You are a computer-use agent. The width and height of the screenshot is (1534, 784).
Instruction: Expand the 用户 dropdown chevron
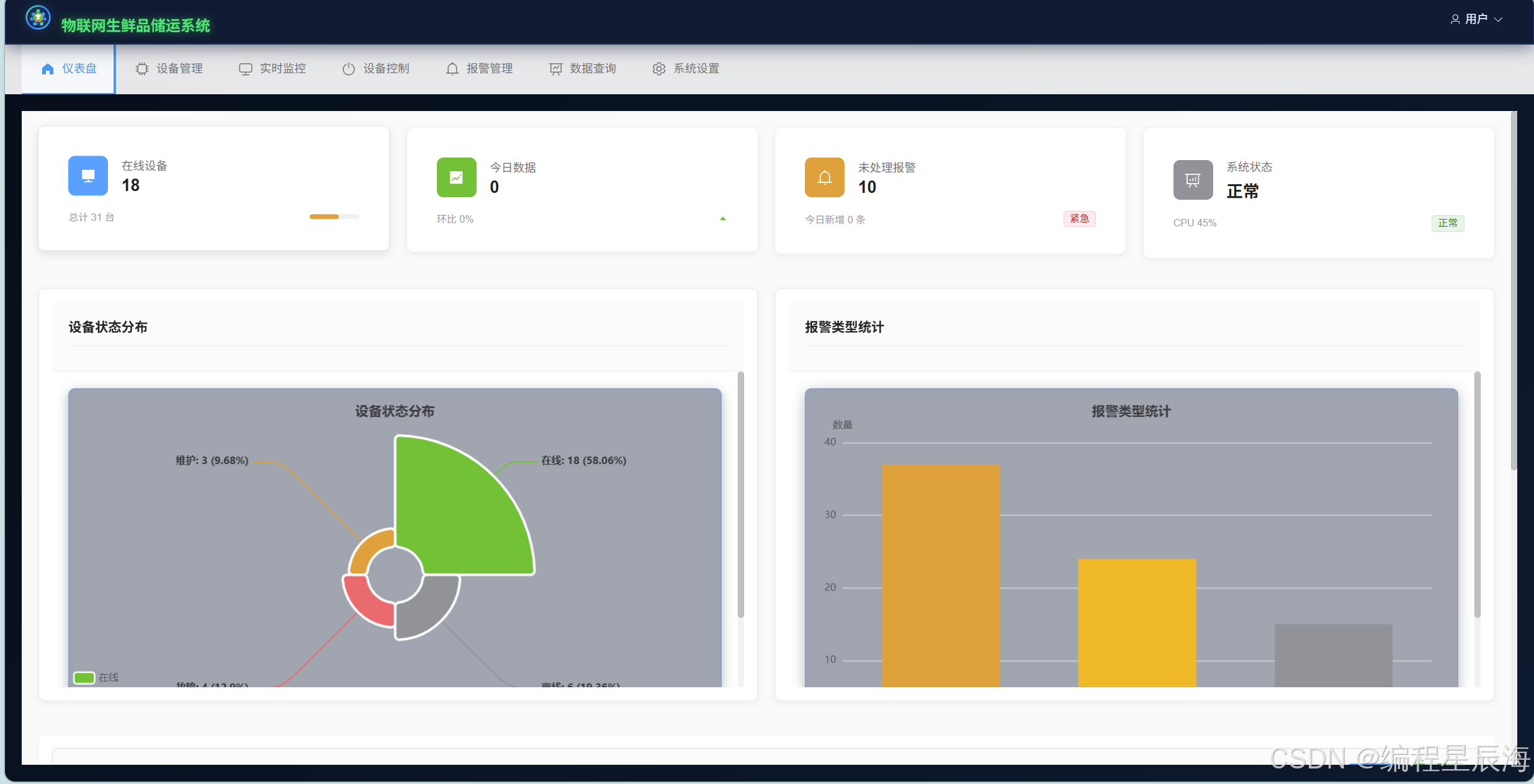1499,19
